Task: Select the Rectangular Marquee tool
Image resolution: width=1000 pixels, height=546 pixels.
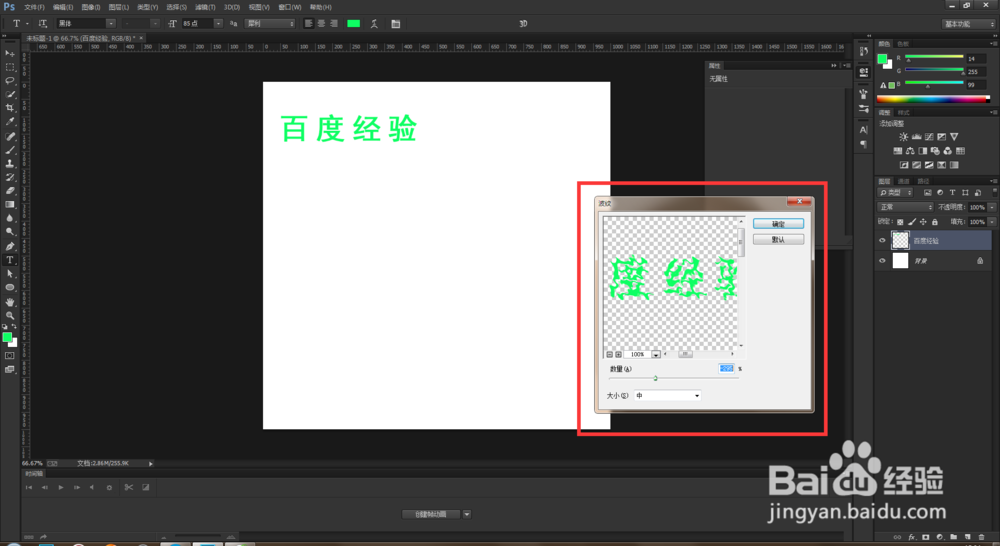Action: [x=10, y=67]
